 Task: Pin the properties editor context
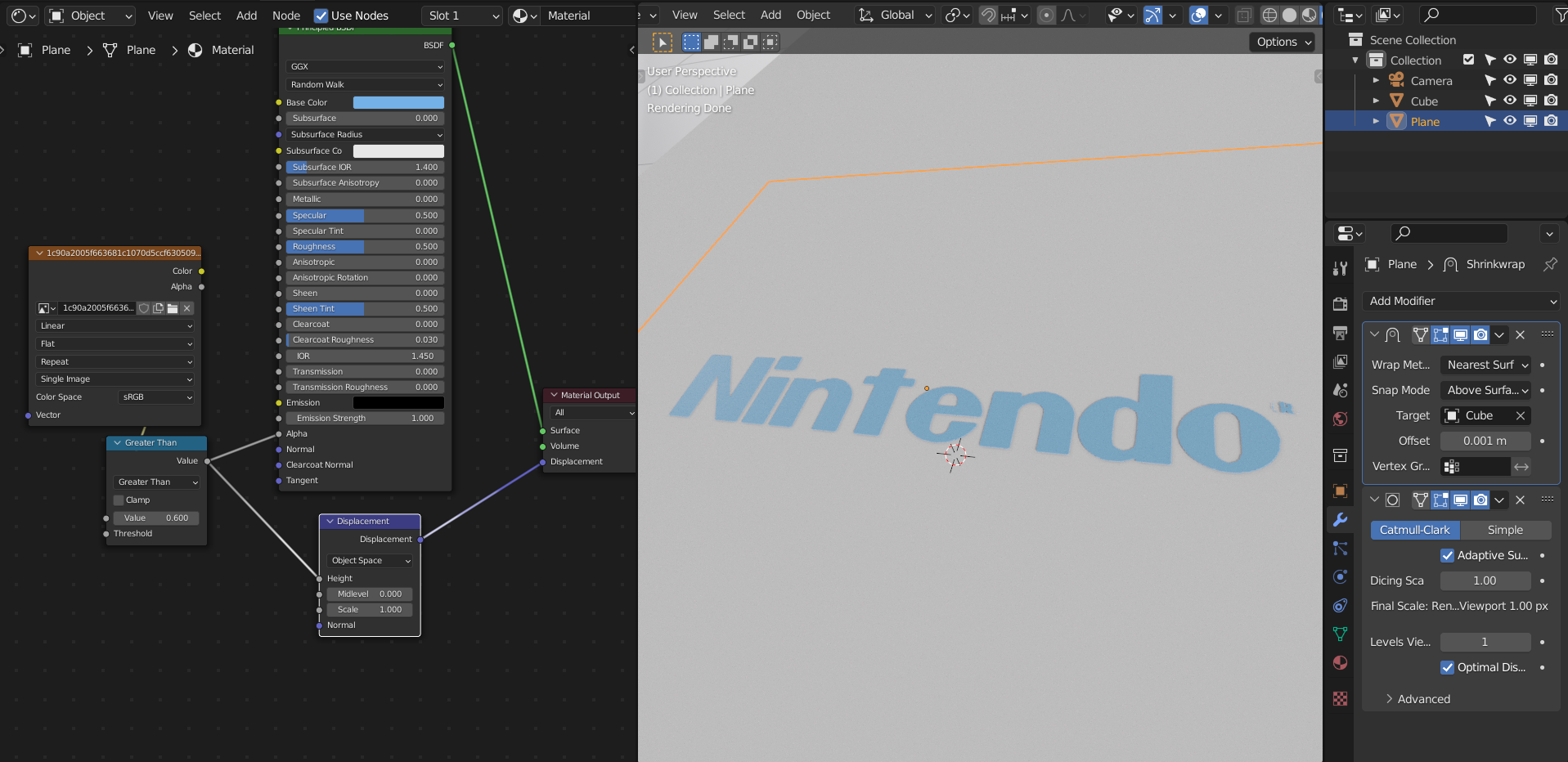click(x=1550, y=264)
